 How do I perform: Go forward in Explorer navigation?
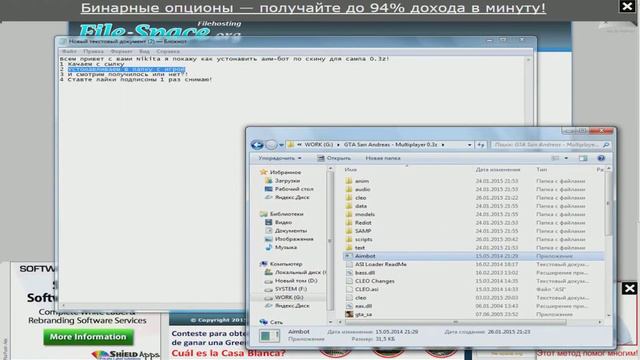pos(271,144)
